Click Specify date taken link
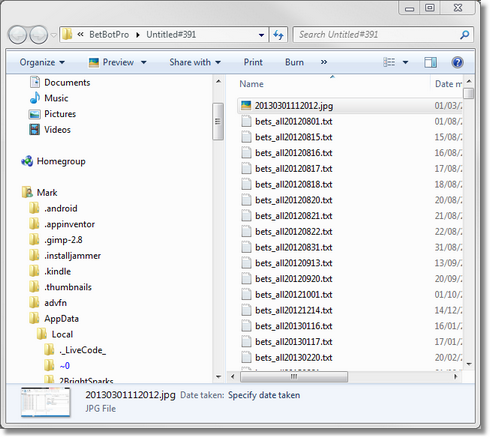This screenshot has height=438, width=490. (x=264, y=395)
